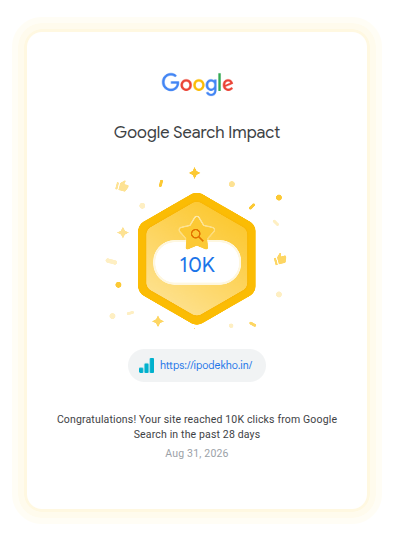Click the Aug 31, 2026 date text

197,453
